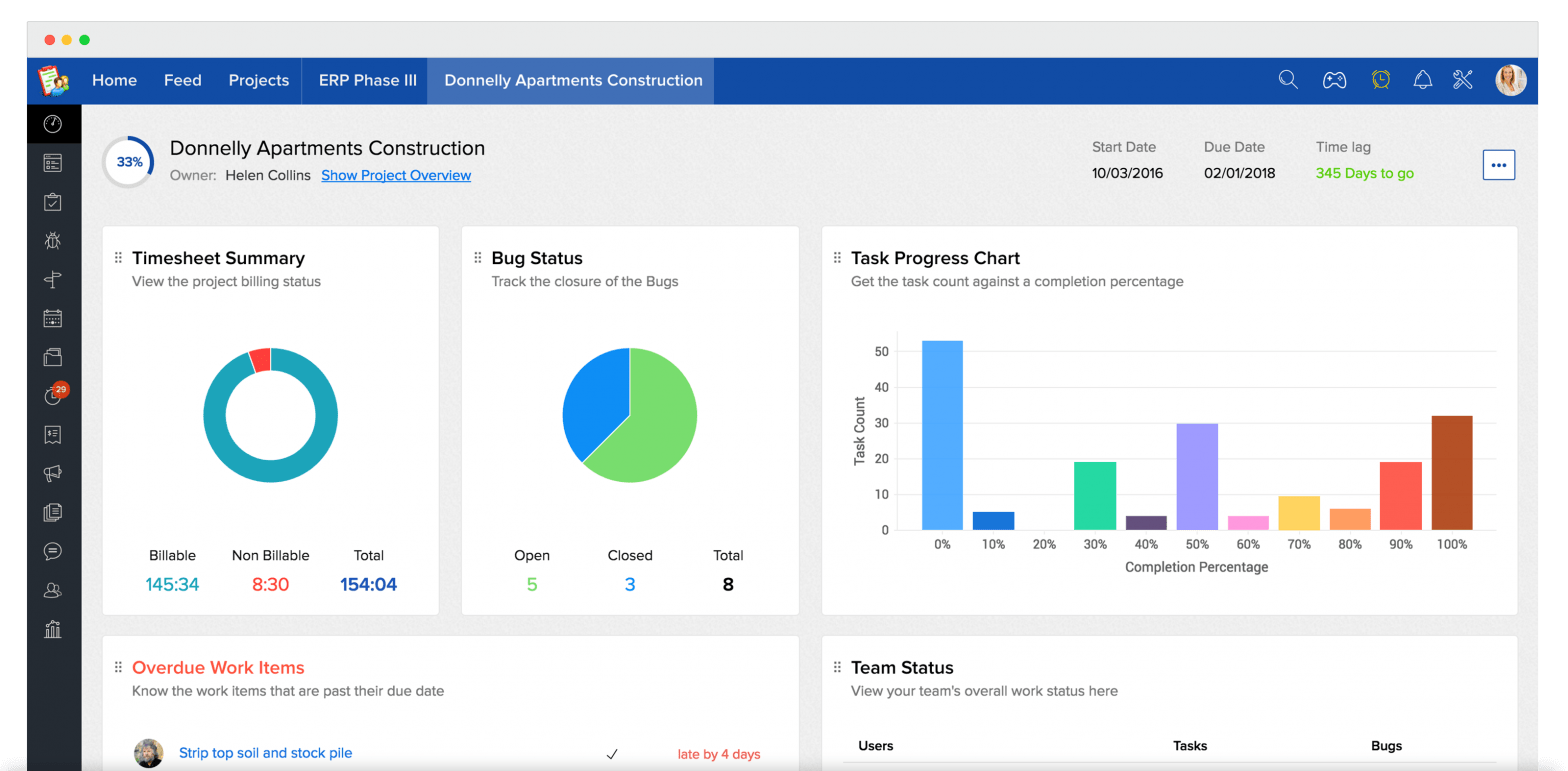Mark 'Strip top soil' item complete checkmark
Viewport: 1568px width, 771px height.
click(x=612, y=754)
